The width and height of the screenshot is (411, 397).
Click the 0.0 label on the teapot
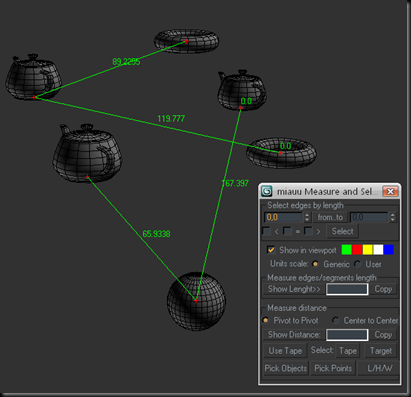pos(246,101)
